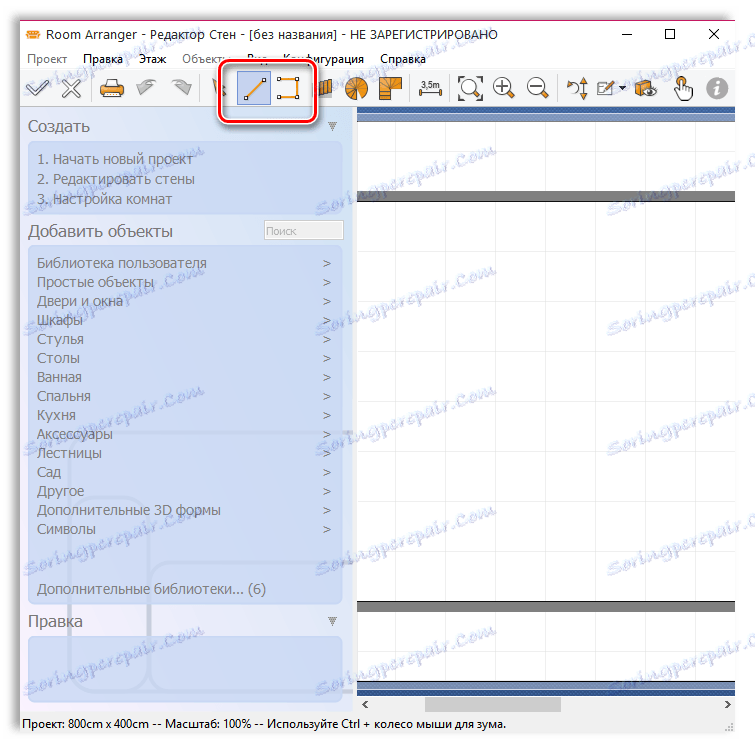Choose the orange L-shaped room tool
The width and height of the screenshot is (755, 752).
click(390, 88)
